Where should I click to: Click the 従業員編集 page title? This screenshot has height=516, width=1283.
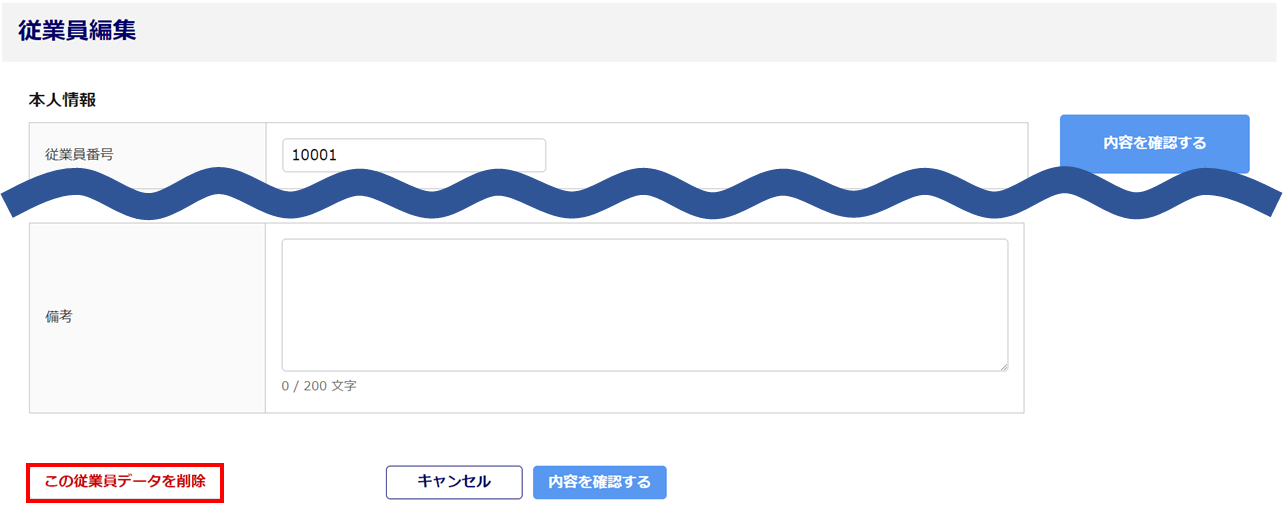tap(77, 31)
